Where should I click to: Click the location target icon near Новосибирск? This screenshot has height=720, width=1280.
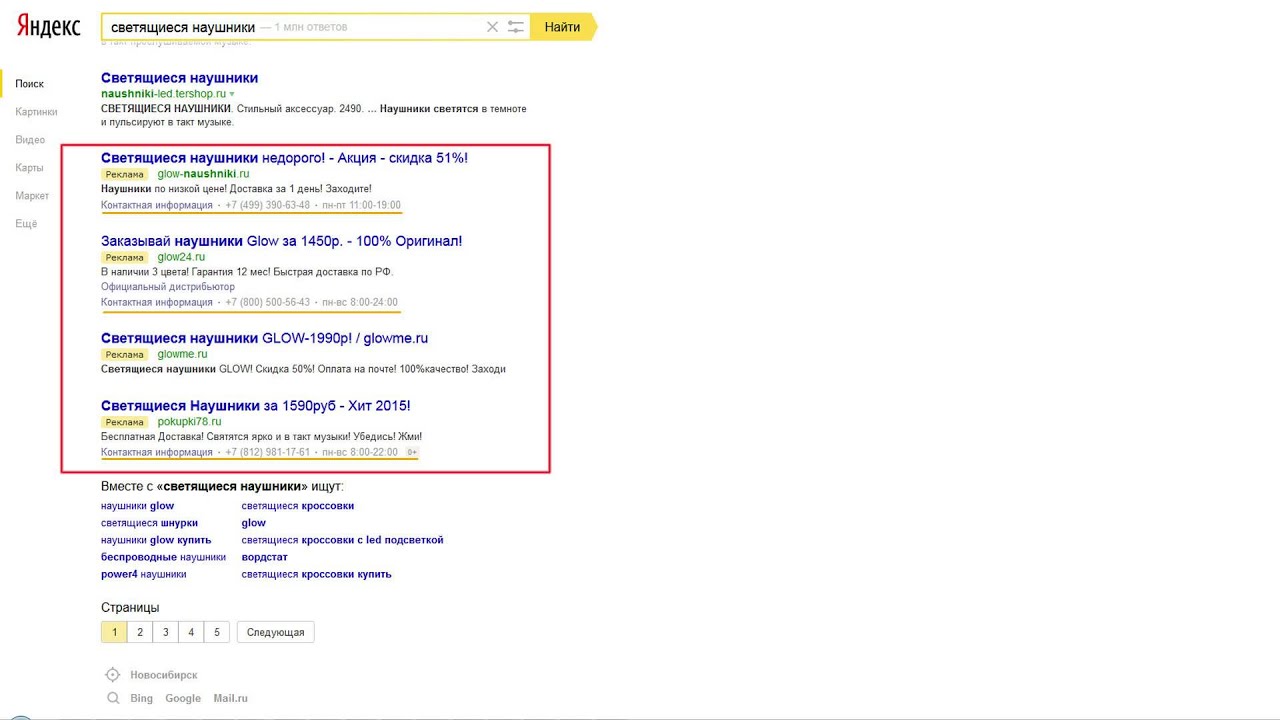113,675
